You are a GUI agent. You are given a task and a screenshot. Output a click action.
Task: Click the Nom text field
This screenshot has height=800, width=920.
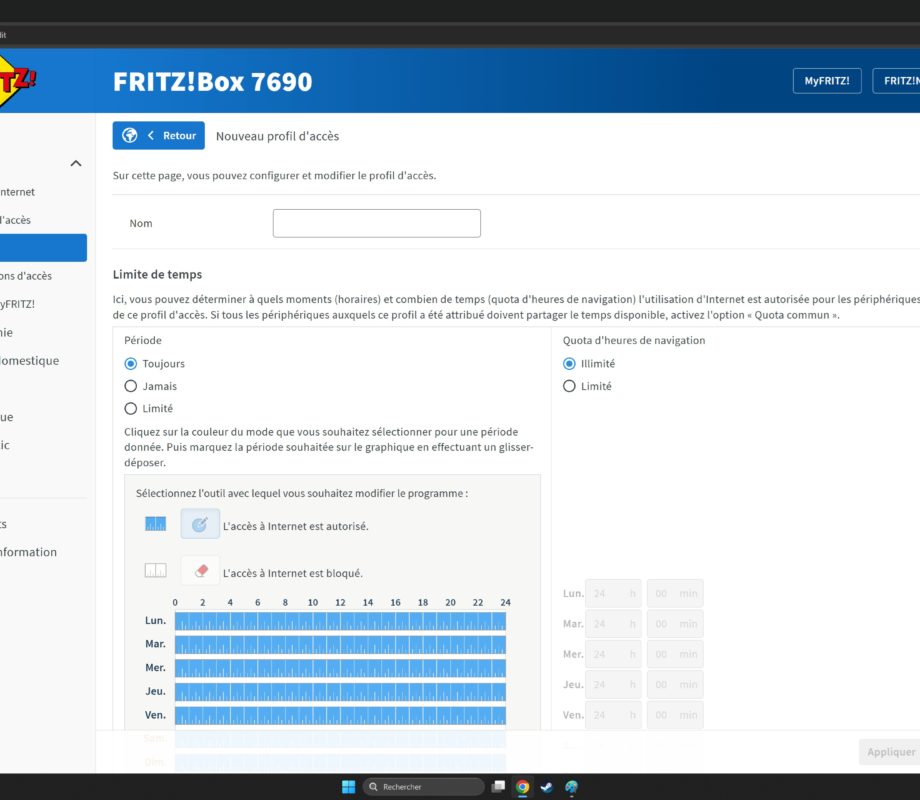(x=377, y=223)
